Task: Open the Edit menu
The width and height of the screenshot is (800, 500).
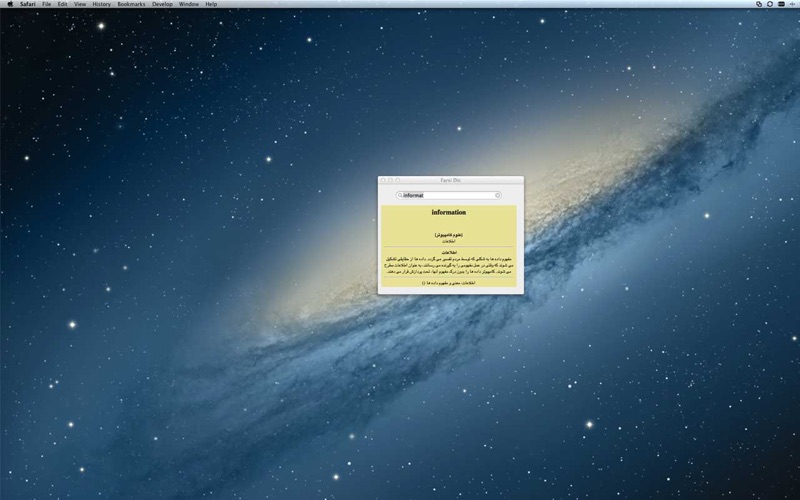Action: point(62,4)
